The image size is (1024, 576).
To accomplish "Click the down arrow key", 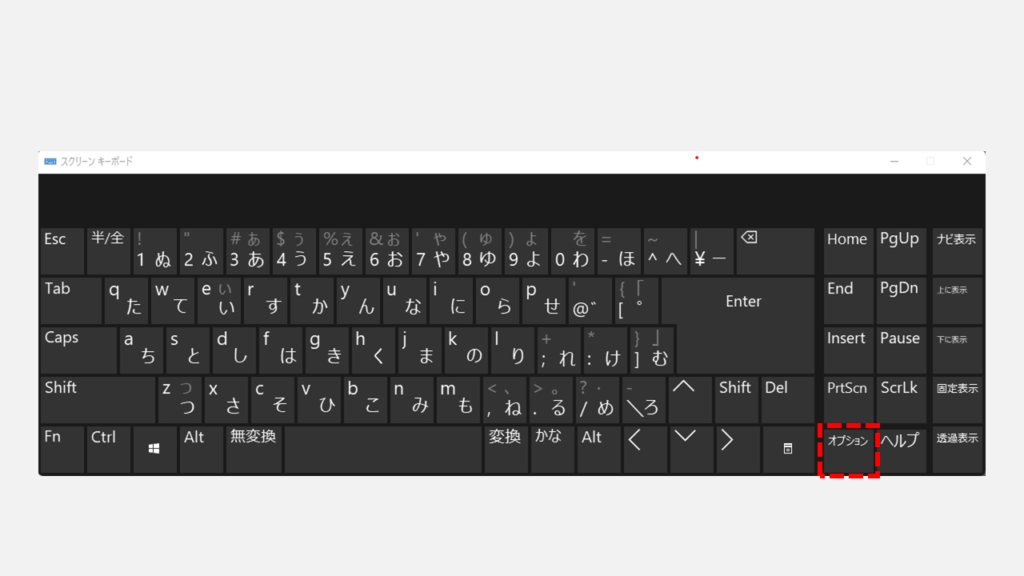I will click(691, 449).
